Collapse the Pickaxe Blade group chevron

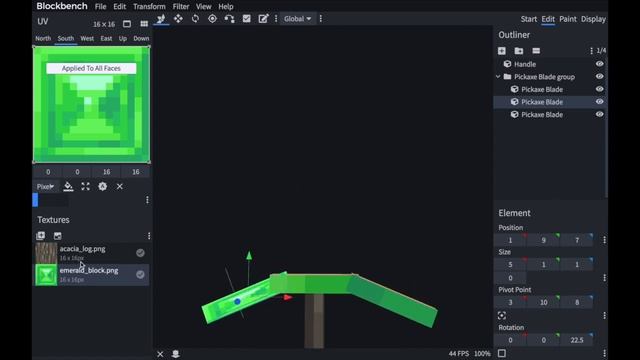coord(498,77)
